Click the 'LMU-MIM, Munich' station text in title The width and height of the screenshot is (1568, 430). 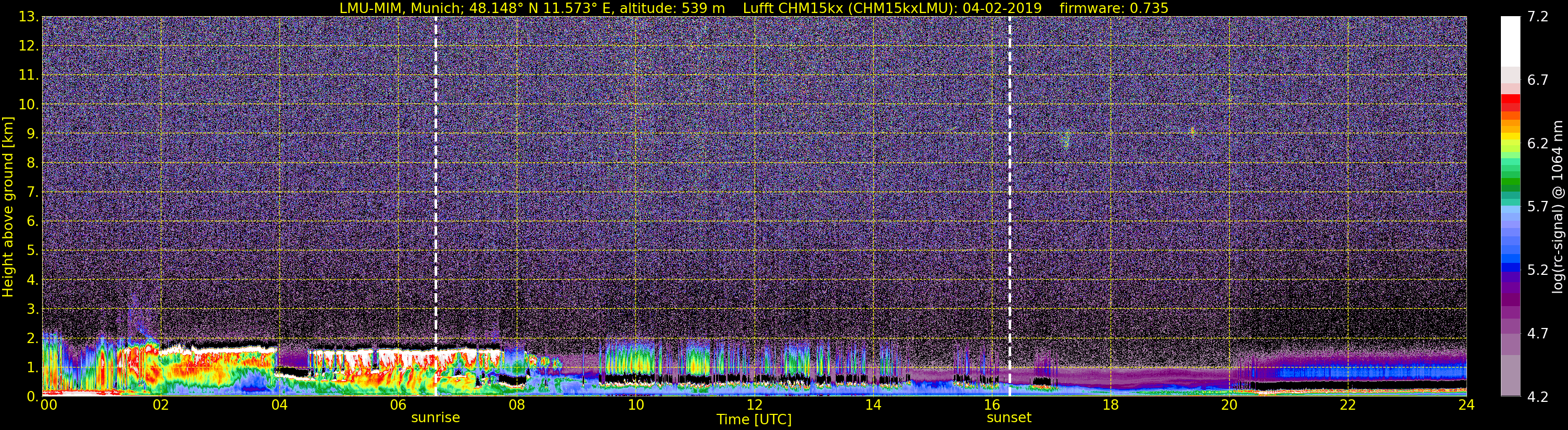pyautogui.click(x=400, y=8)
